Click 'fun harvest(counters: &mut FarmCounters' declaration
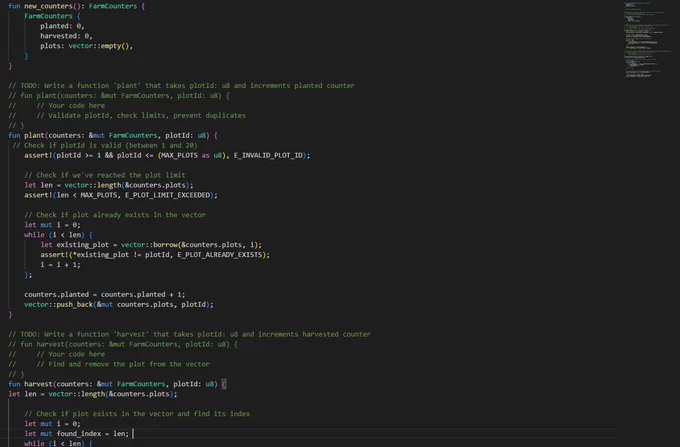Image resolution: width=680 pixels, height=447 pixels. [117, 384]
